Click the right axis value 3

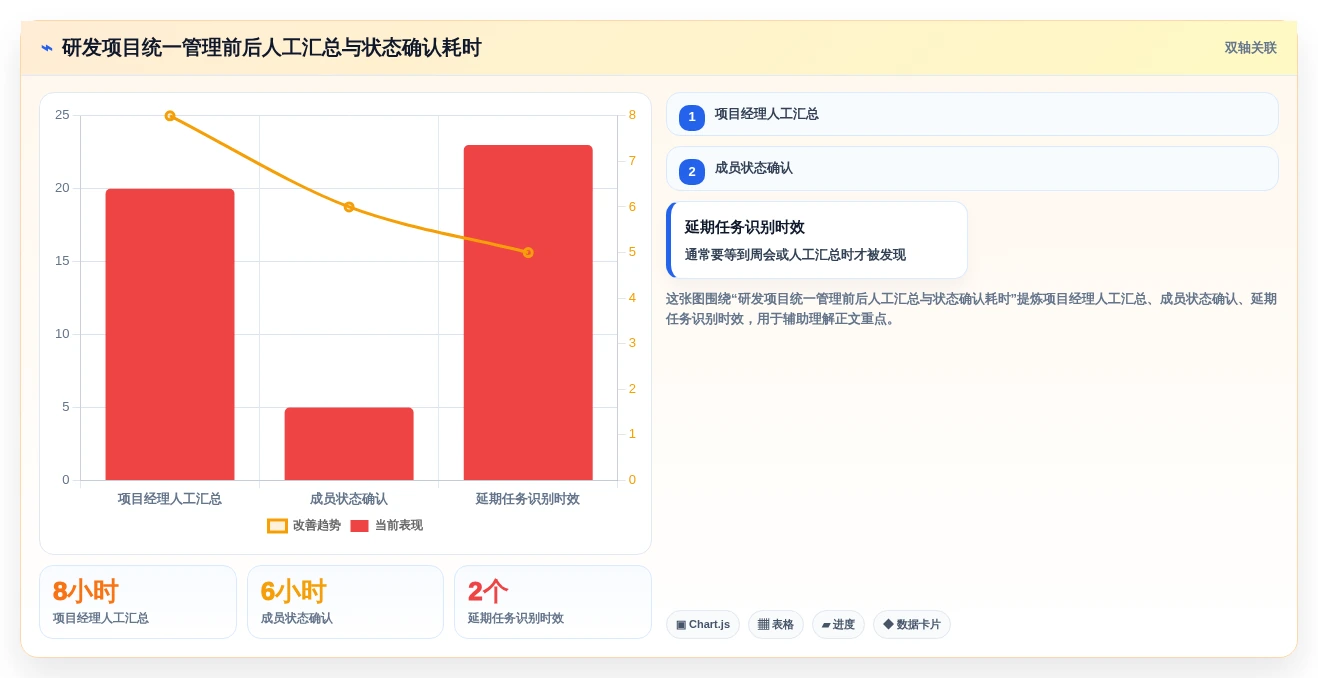pyautogui.click(x=632, y=343)
